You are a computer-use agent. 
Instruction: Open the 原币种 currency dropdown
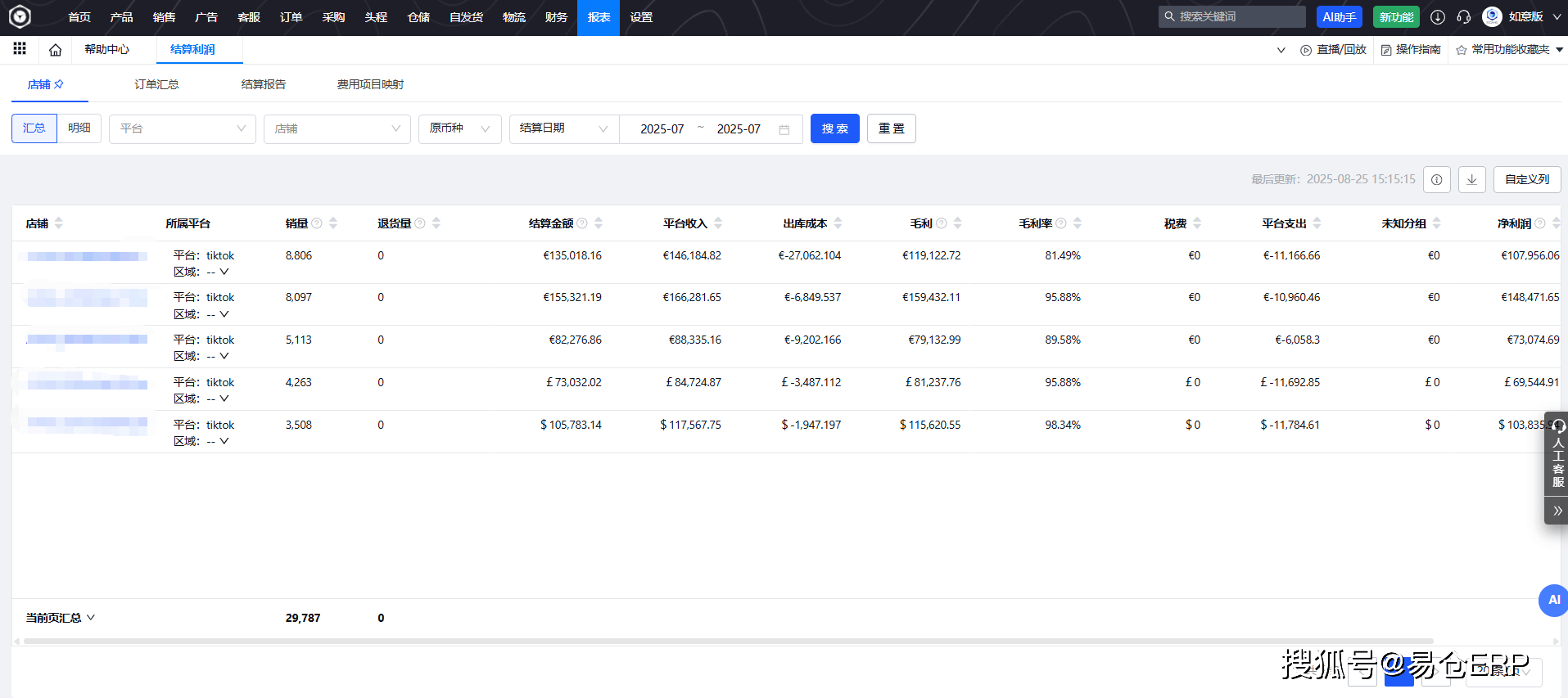click(459, 128)
